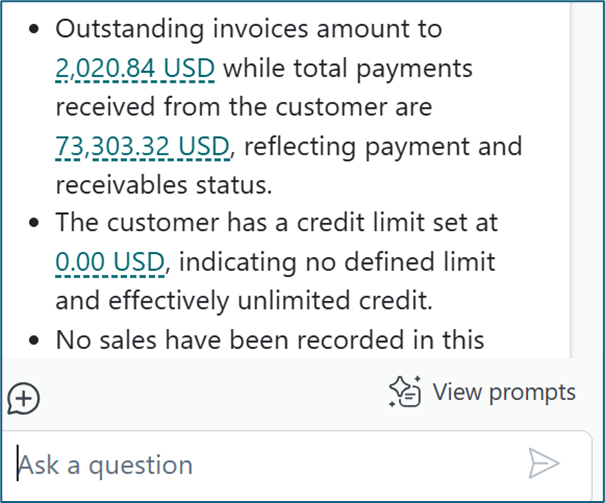Viewport: 605px width, 503px height.
Task: Open the 2,020.84 USD outstanding invoices link
Action: pyautogui.click(x=136, y=69)
